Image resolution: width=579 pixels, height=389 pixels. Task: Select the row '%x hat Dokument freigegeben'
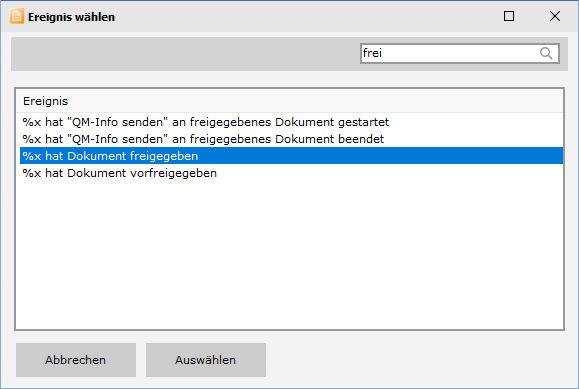point(291,156)
